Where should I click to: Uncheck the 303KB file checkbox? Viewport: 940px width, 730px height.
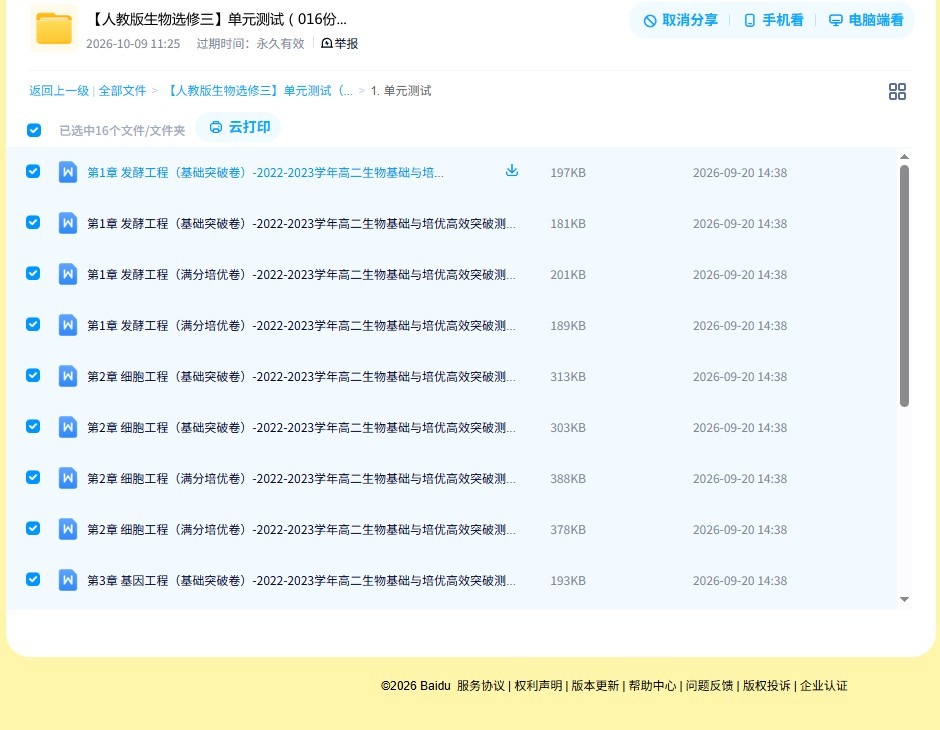point(33,426)
